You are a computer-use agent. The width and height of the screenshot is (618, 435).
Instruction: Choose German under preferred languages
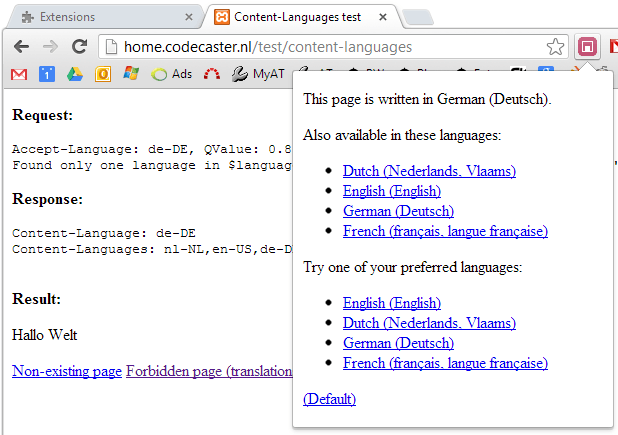click(398, 343)
